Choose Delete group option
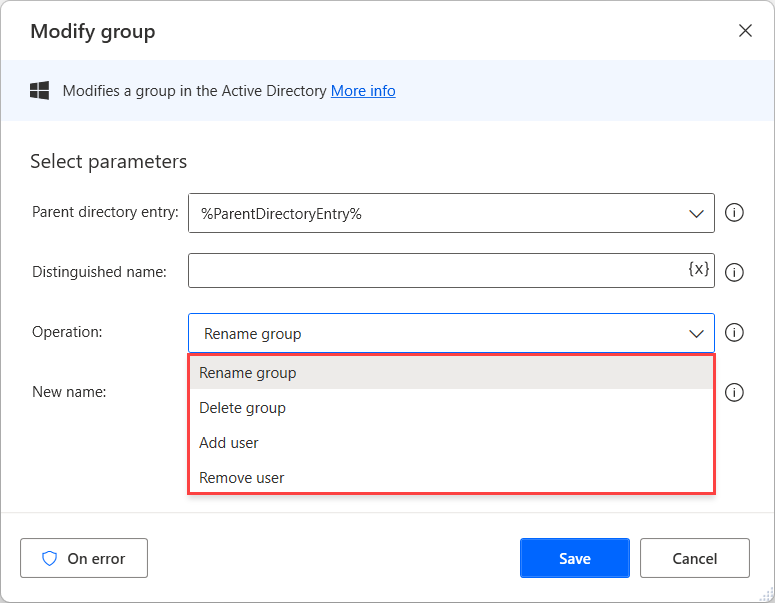This screenshot has width=775, height=603. tap(451, 408)
